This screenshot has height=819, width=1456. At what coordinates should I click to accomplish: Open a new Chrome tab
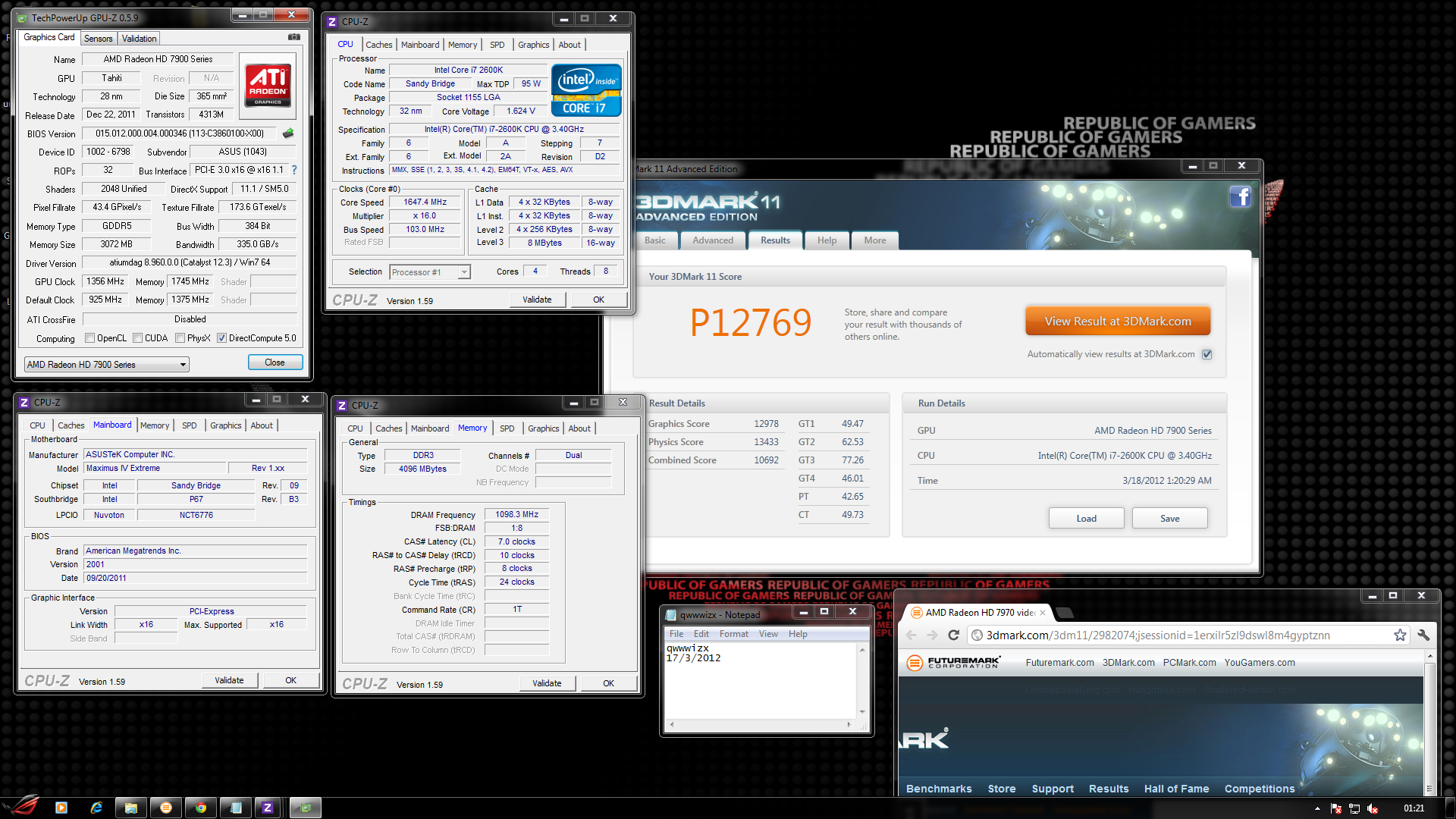point(1065,613)
